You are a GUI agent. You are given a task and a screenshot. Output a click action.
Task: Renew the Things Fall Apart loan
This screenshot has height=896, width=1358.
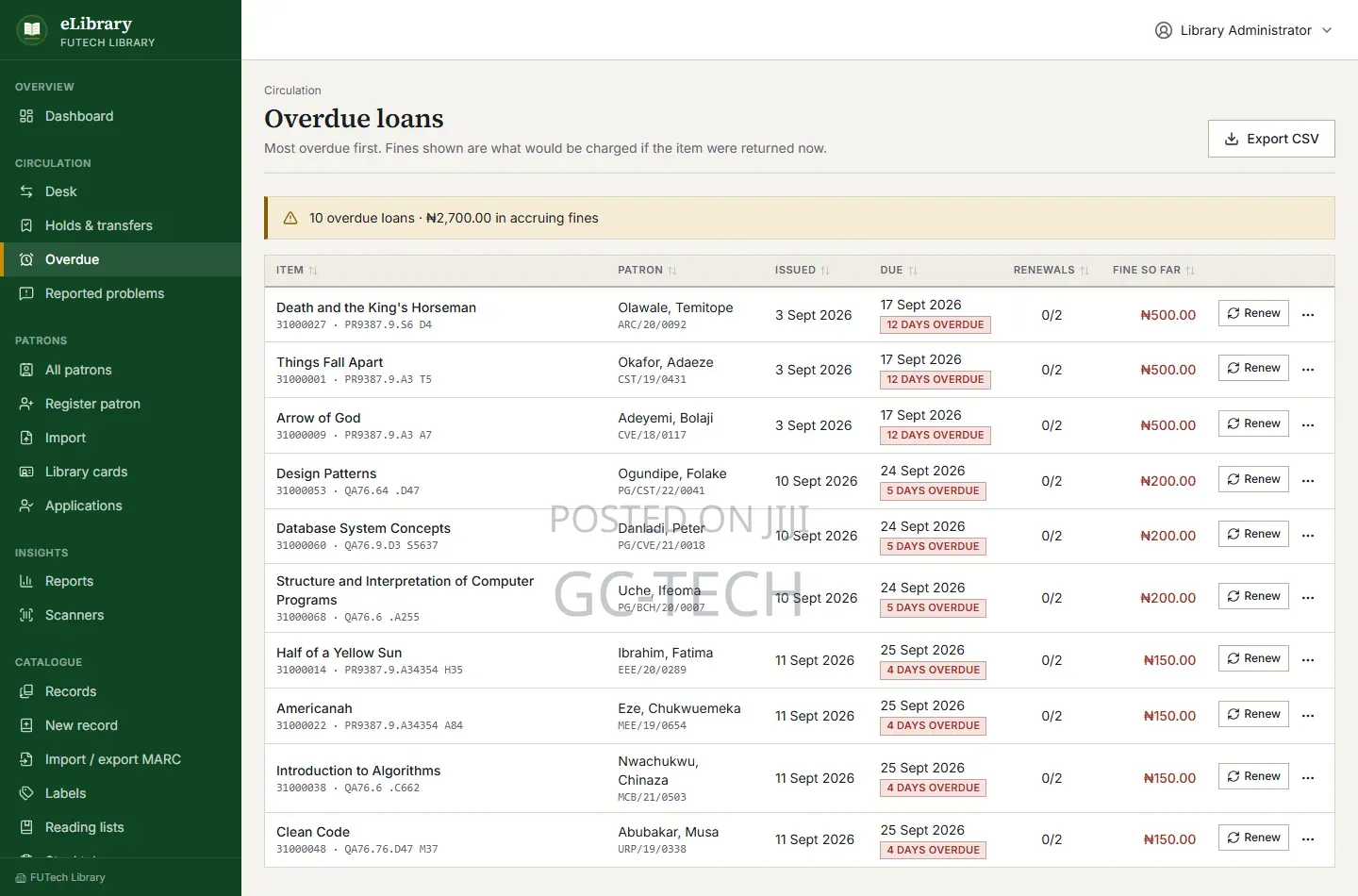click(1253, 368)
